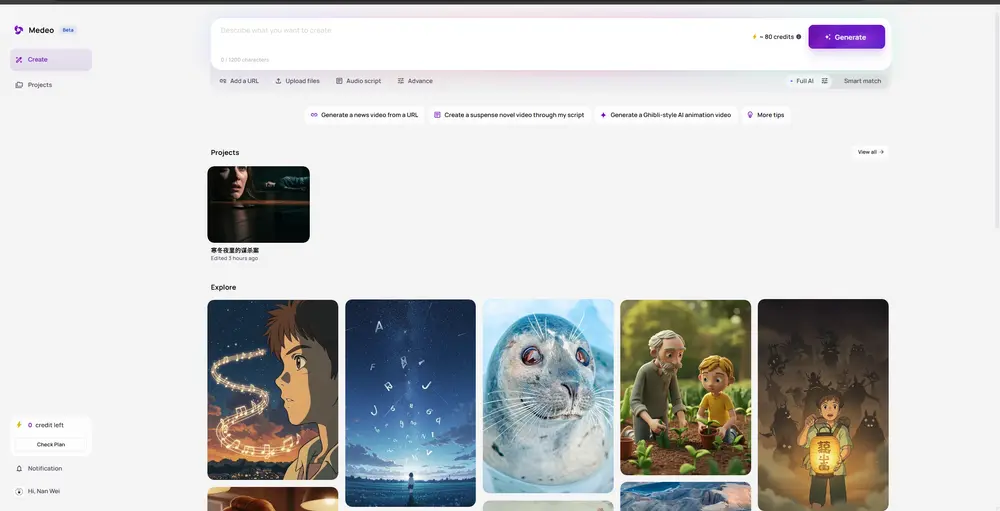Switch to Full AI mode
The width and height of the screenshot is (1000, 511).
click(801, 81)
